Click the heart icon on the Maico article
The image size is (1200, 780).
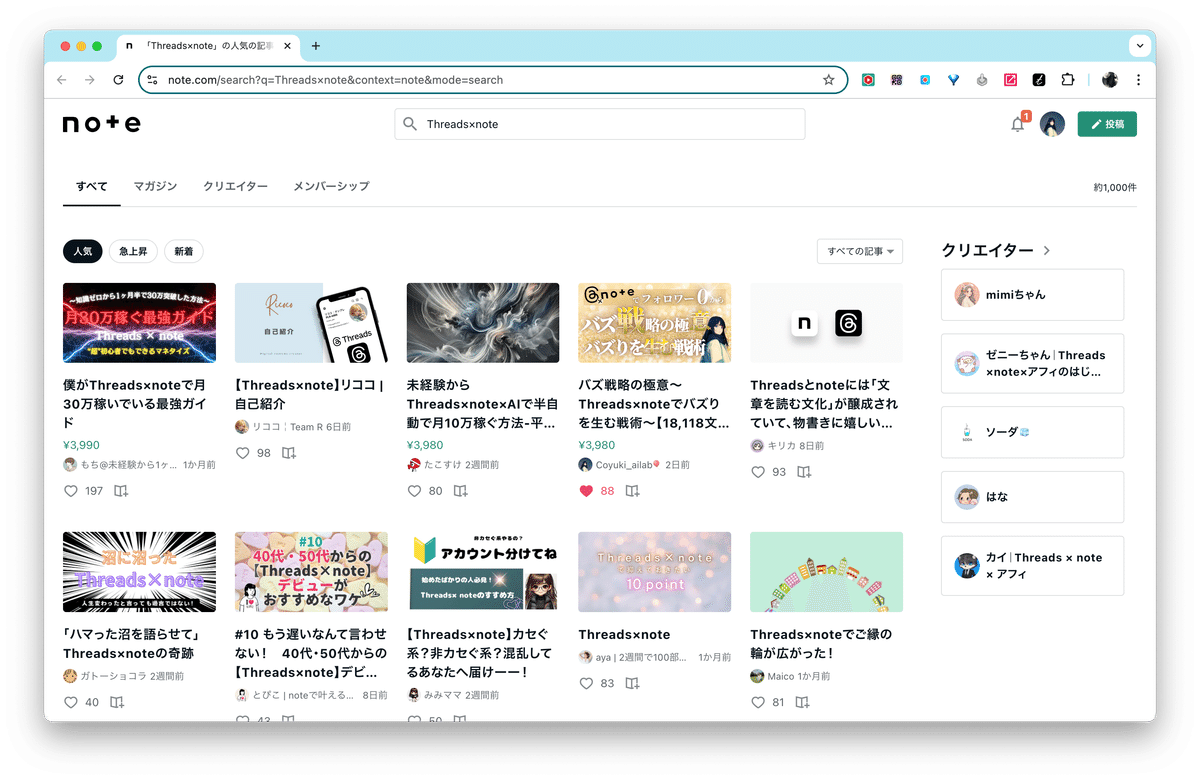pyautogui.click(x=758, y=702)
